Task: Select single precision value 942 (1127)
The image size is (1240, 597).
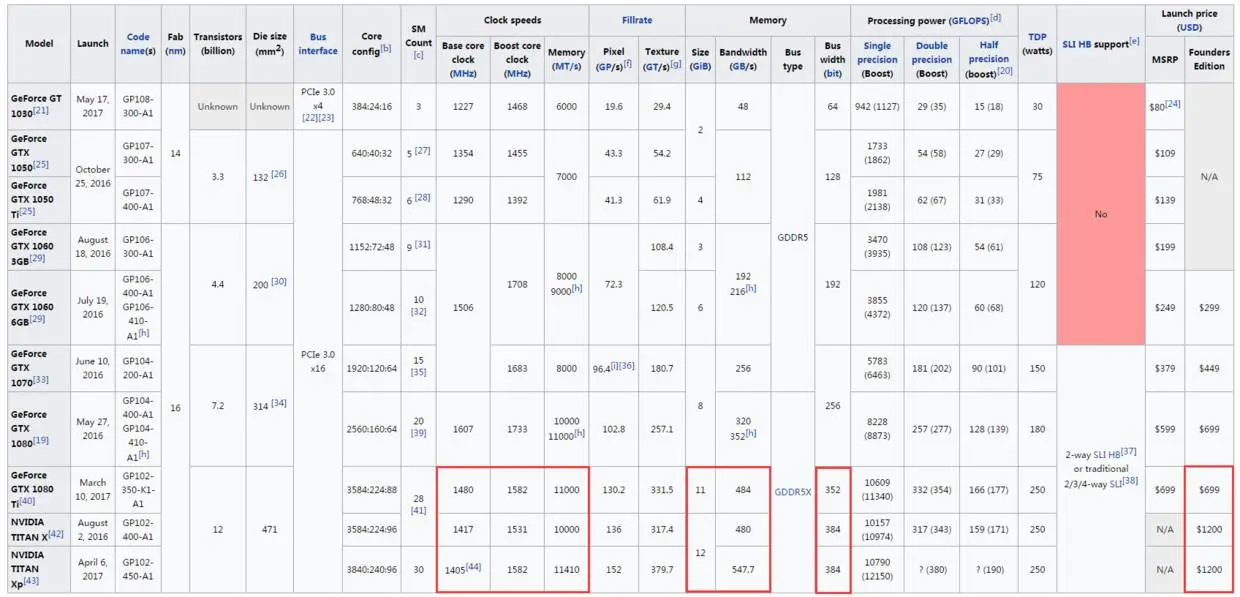Action: pyautogui.click(x=877, y=106)
